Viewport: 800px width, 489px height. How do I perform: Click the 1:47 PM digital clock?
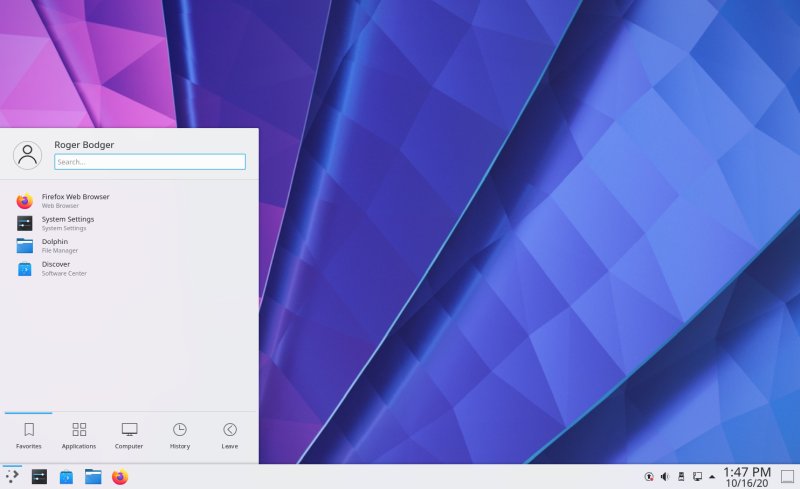point(747,477)
